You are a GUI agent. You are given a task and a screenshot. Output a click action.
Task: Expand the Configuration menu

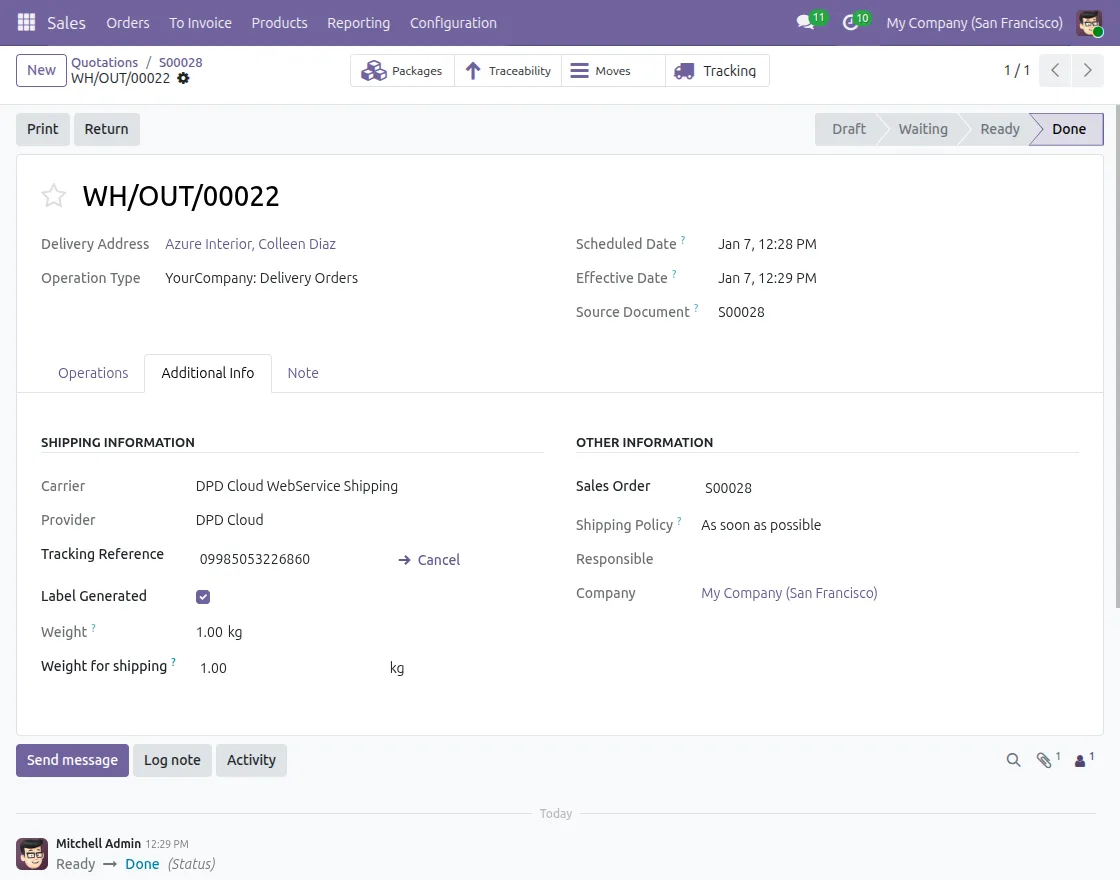pyautogui.click(x=453, y=22)
